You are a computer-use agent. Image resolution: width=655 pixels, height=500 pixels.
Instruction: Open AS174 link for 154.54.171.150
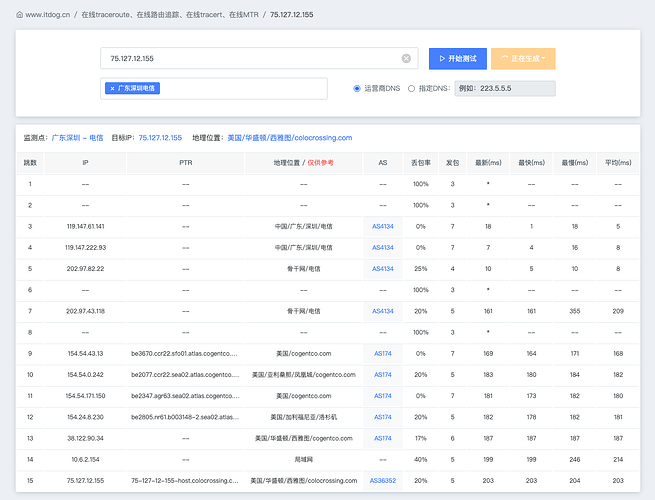(x=383, y=396)
